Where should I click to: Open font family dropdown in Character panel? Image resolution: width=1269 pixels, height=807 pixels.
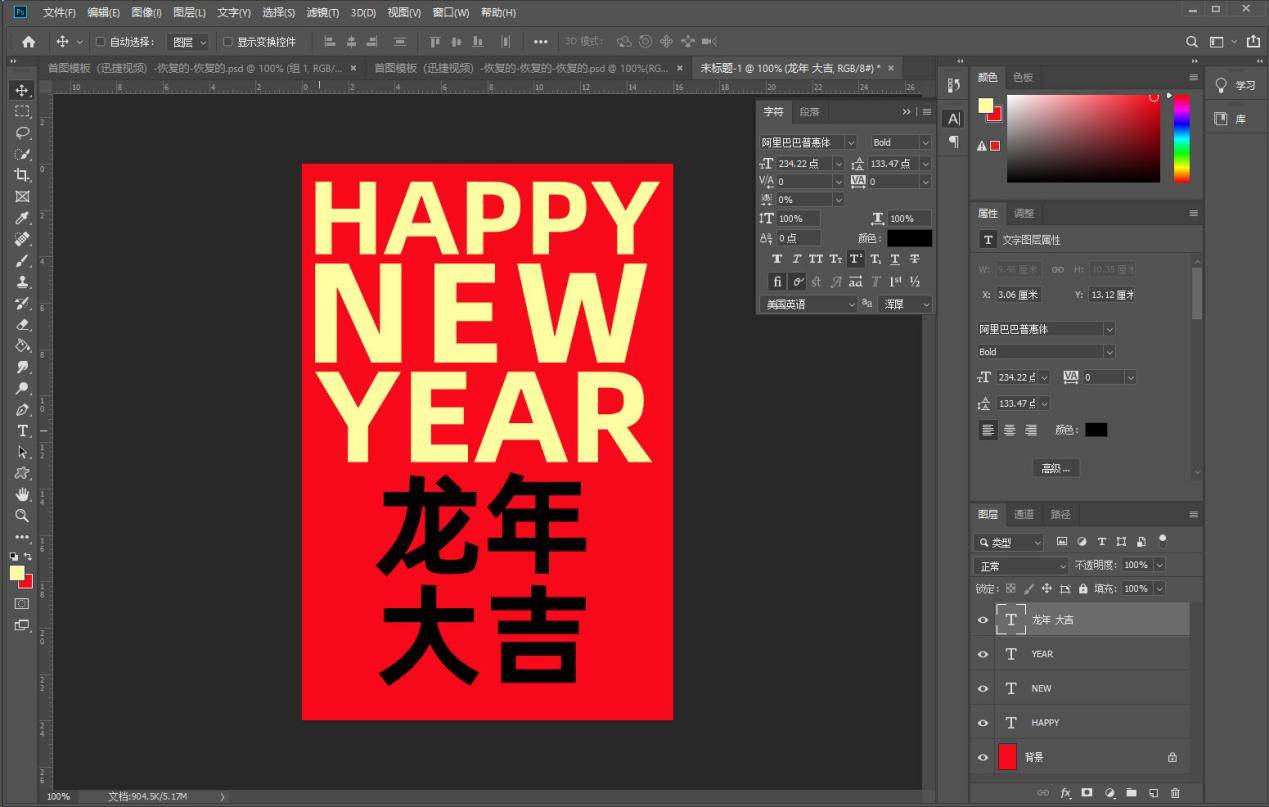808,142
